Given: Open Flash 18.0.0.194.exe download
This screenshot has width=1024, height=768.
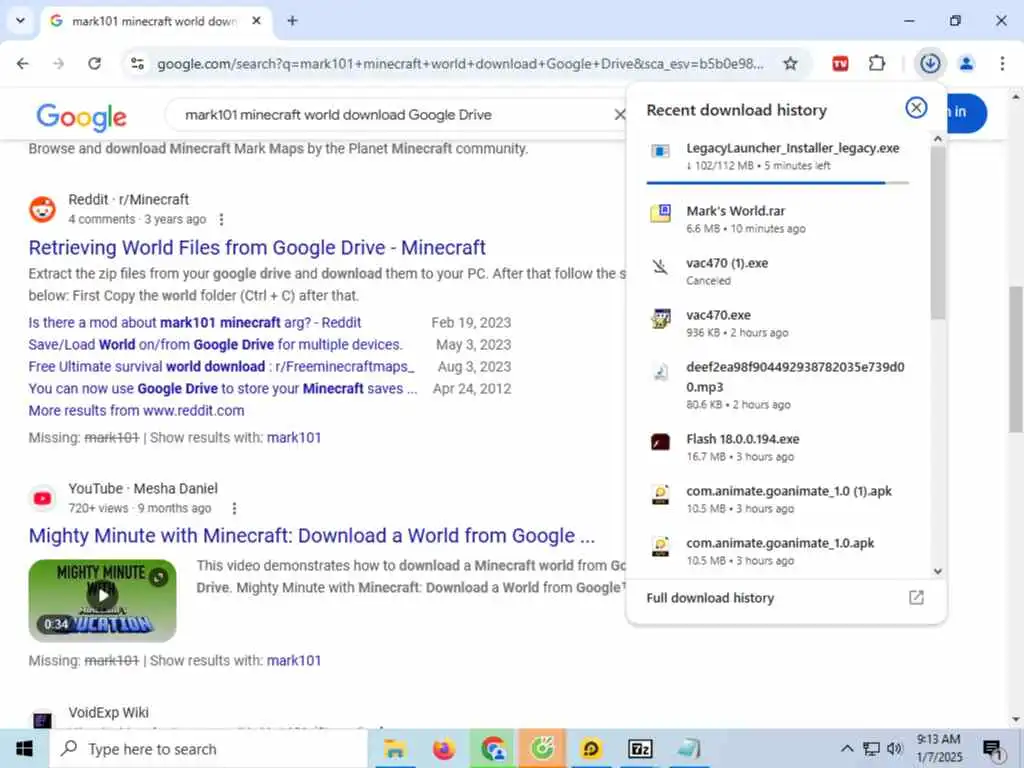Looking at the screenshot, I should pos(778,447).
